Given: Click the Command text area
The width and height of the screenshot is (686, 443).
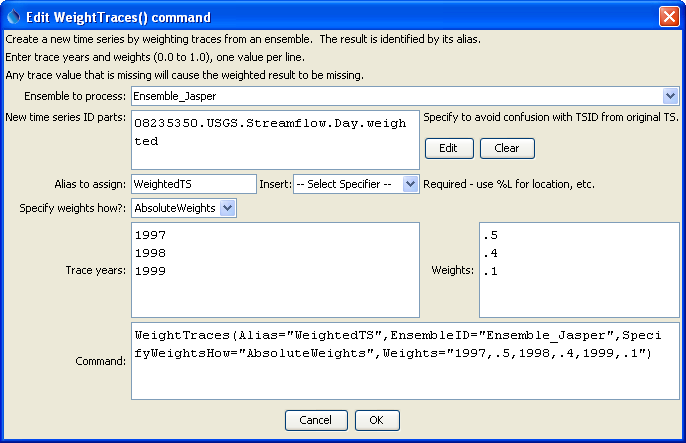Looking at the screenshot, I should point(404,358).
